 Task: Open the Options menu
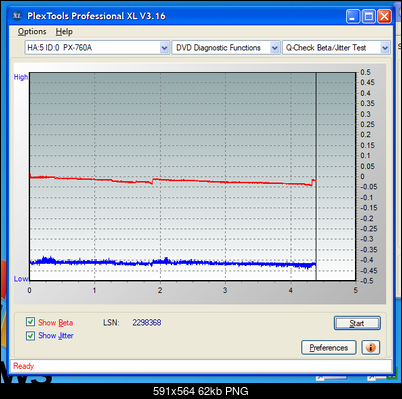pos(32,32)
